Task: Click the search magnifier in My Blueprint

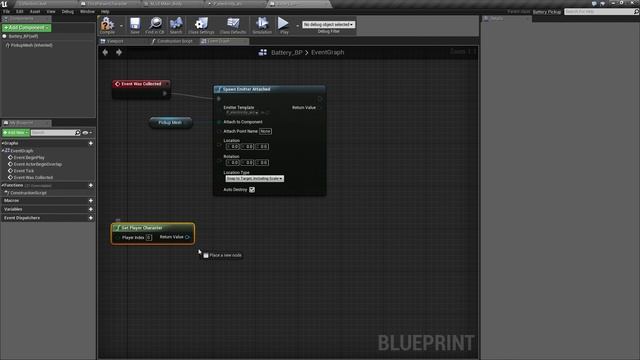Action: coord(78,133)
